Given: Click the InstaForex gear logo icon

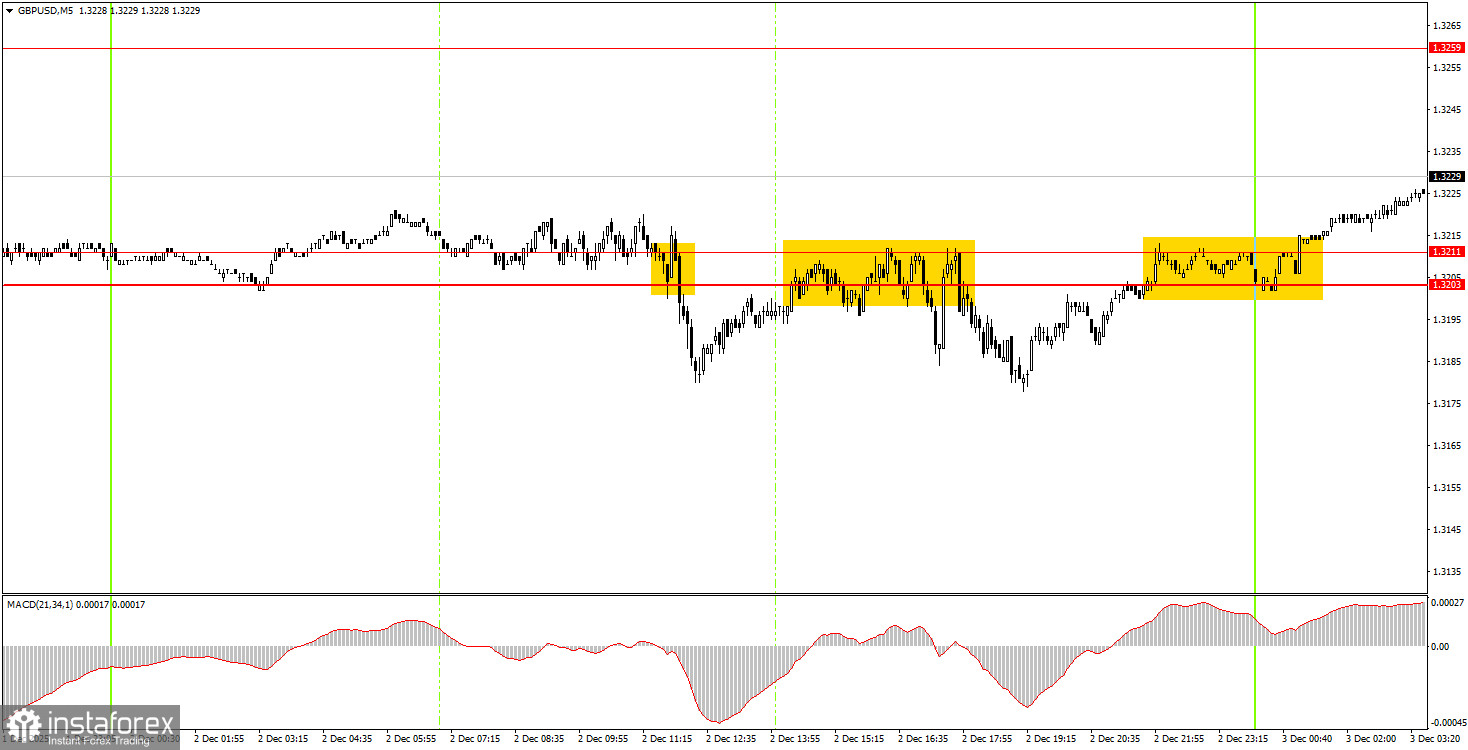Looking at the screenshot, I should (x=23, y=722).
